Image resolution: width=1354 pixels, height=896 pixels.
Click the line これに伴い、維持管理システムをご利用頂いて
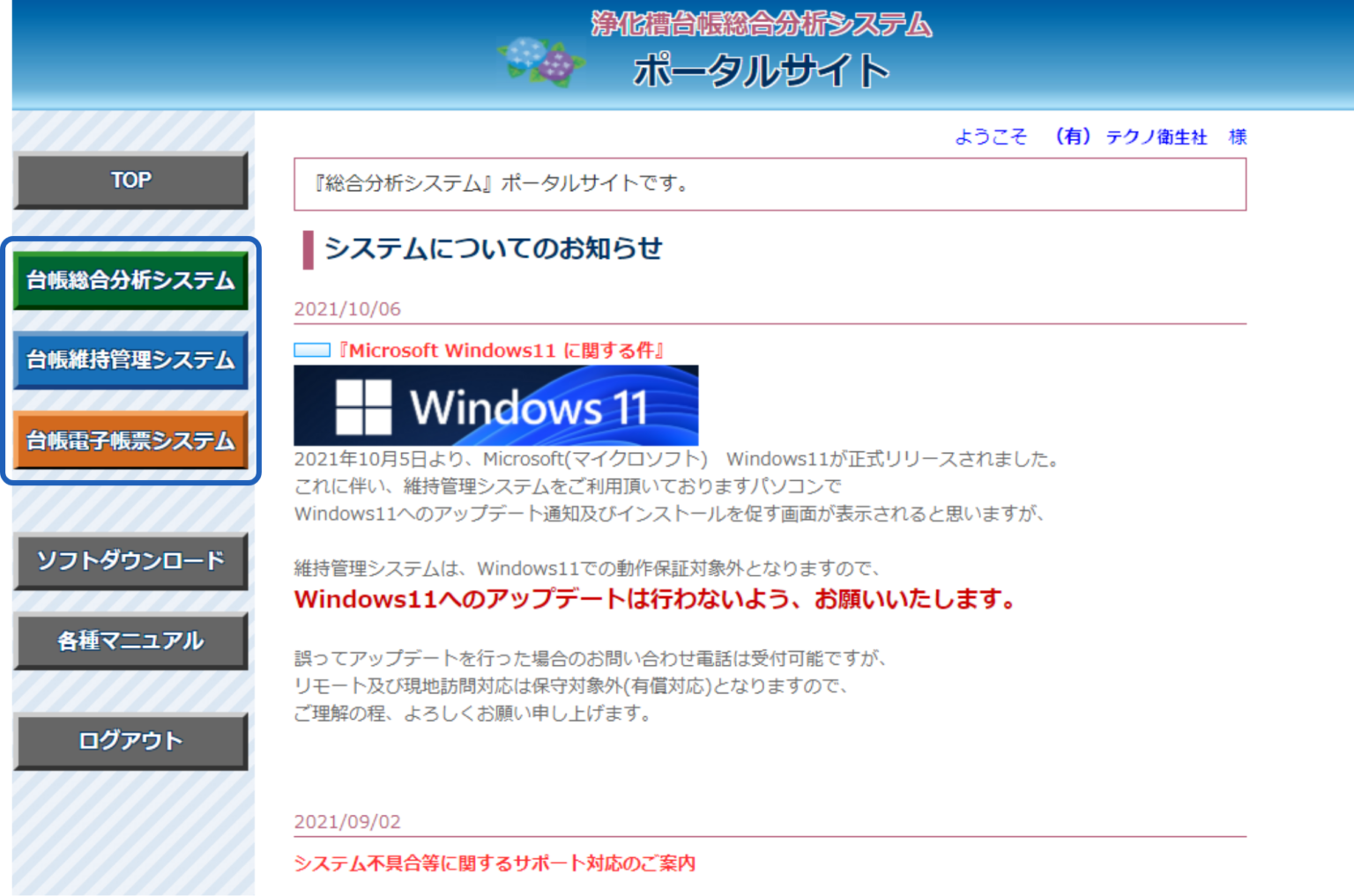[x=568, y=486]
